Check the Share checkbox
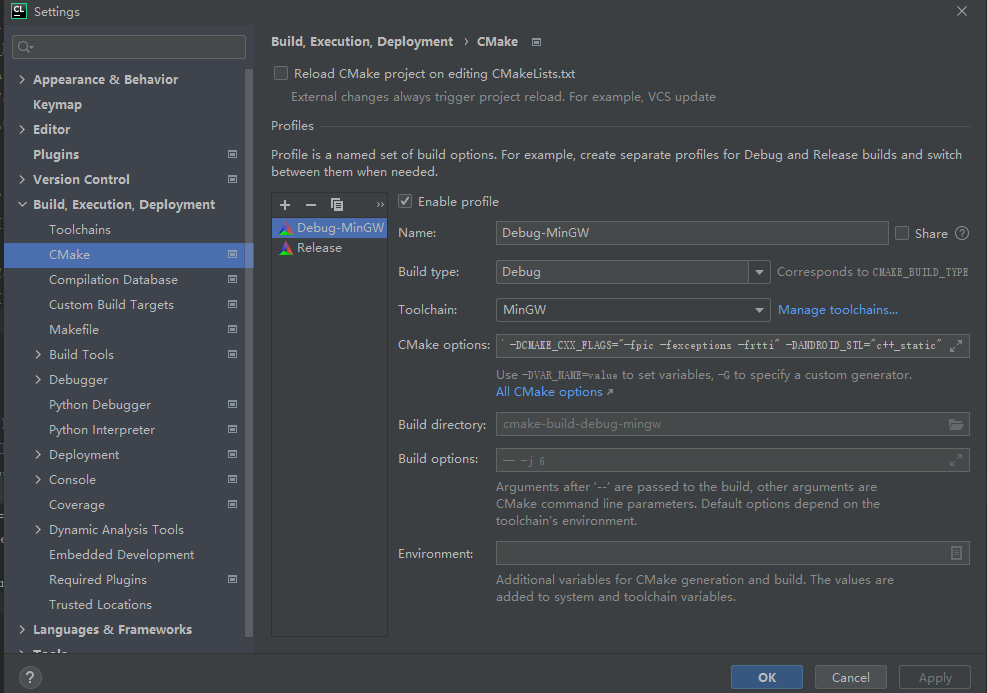The height and width of the screenshot is (693, 987). tap(902, 233)
